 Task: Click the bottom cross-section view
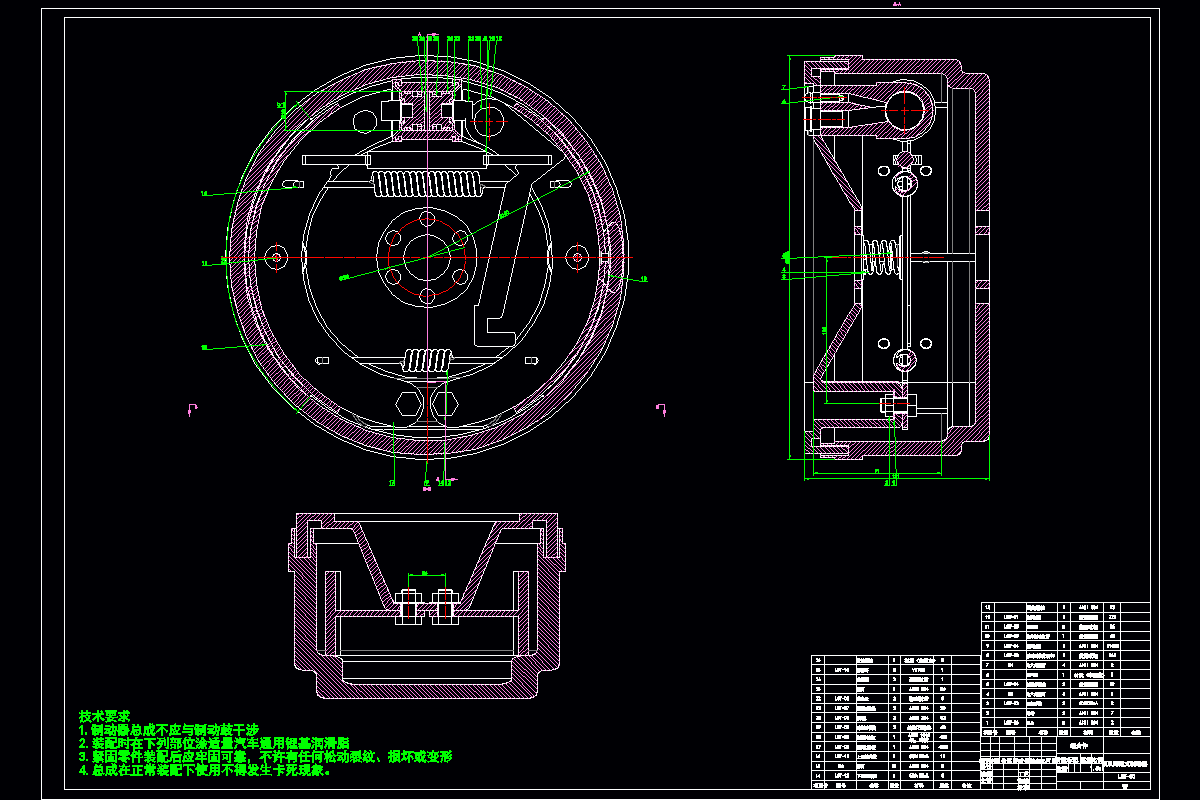[x=428, y=606]
